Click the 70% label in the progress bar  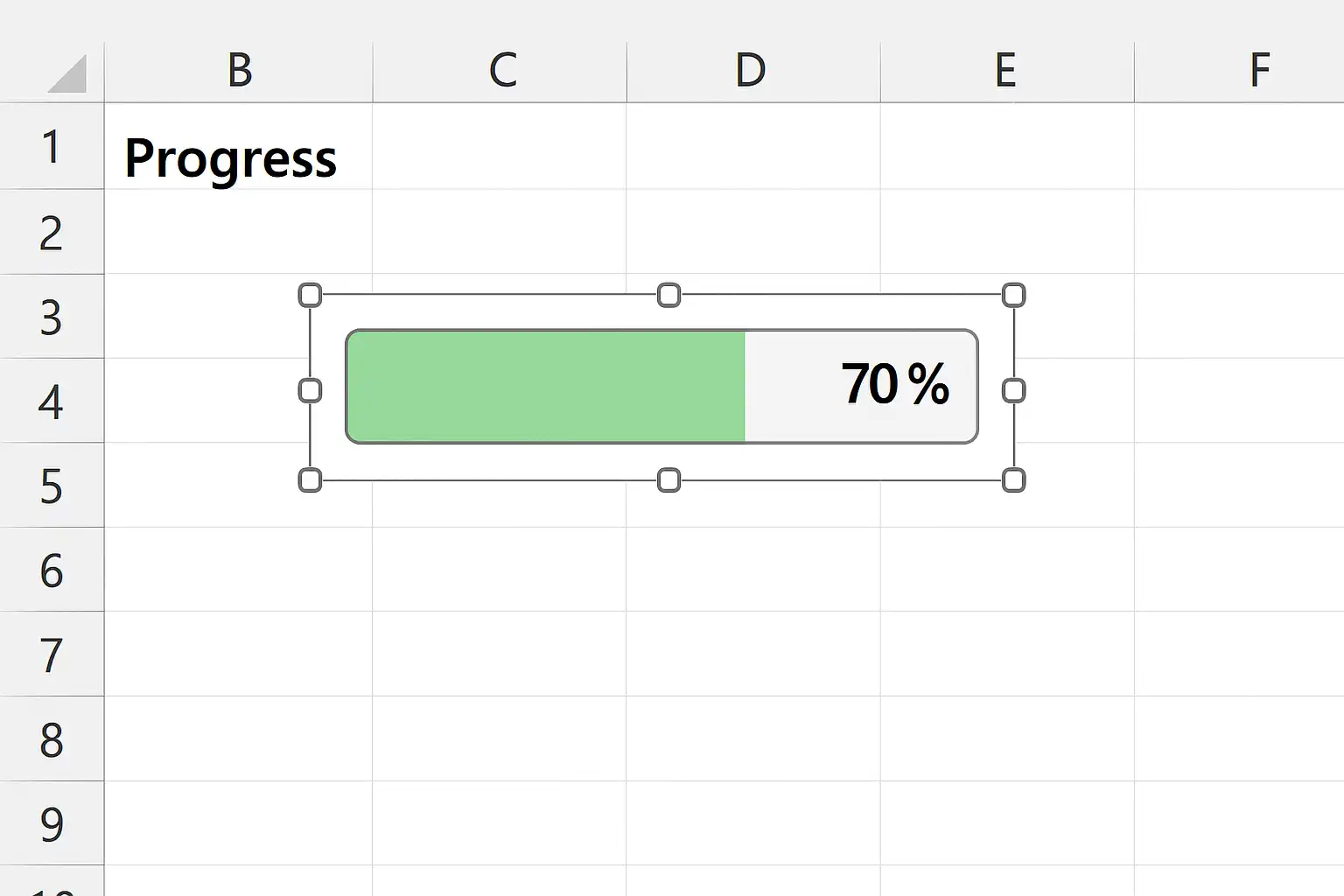coord(894,384)
